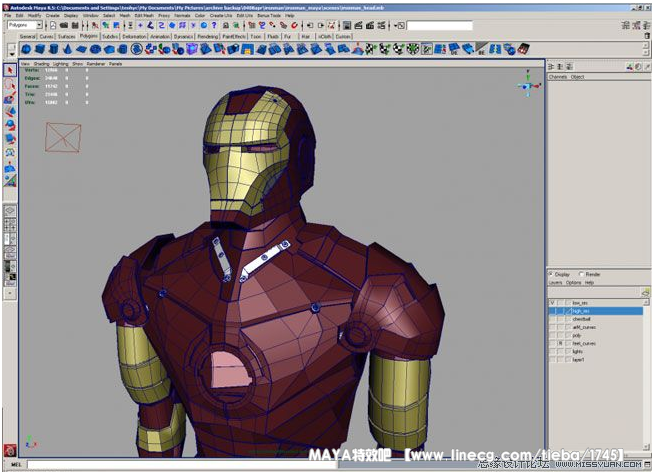Click the red magnet snap icon

click(x=294, y=26)
